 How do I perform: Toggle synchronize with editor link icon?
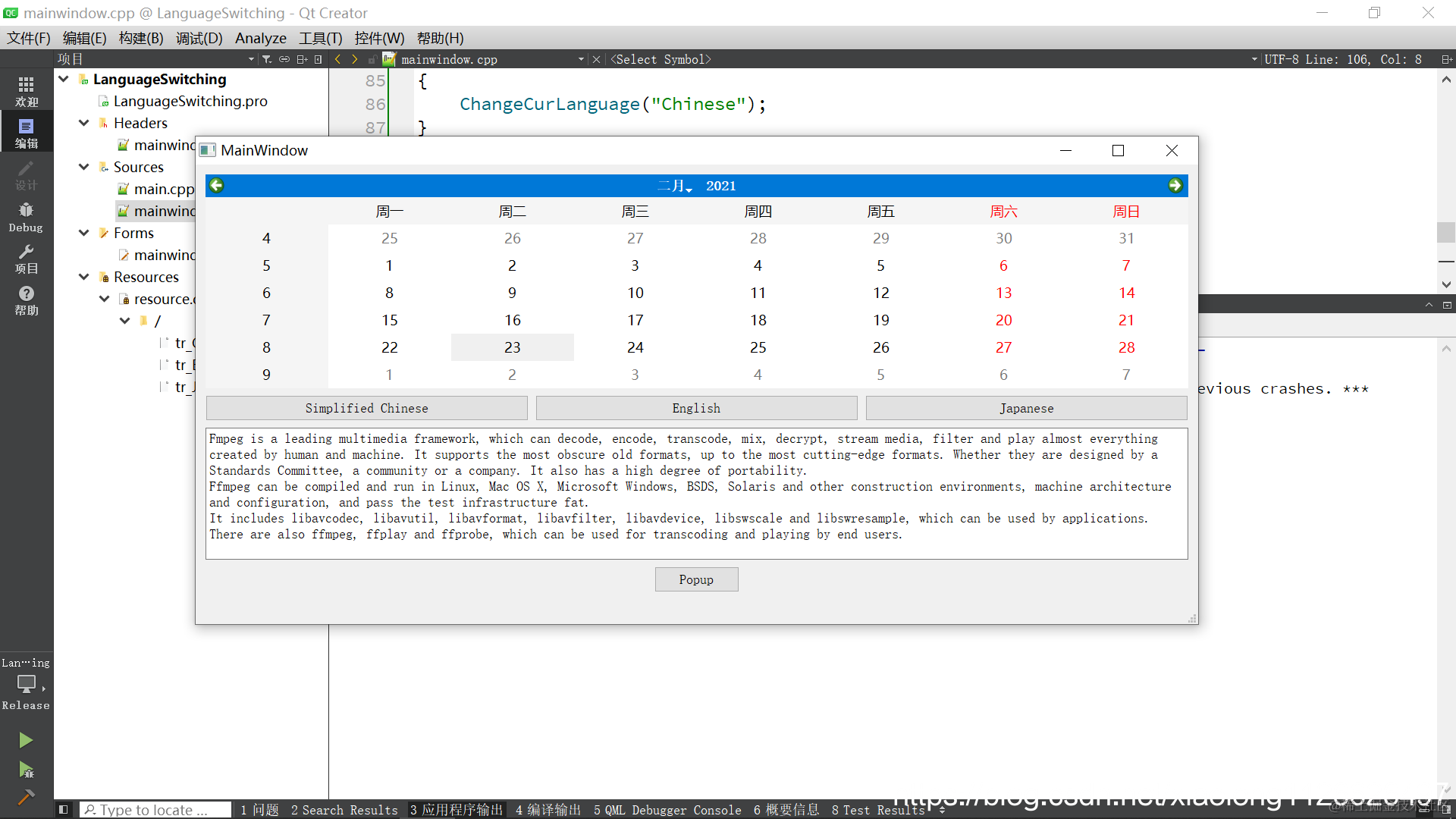pos(284,59)
